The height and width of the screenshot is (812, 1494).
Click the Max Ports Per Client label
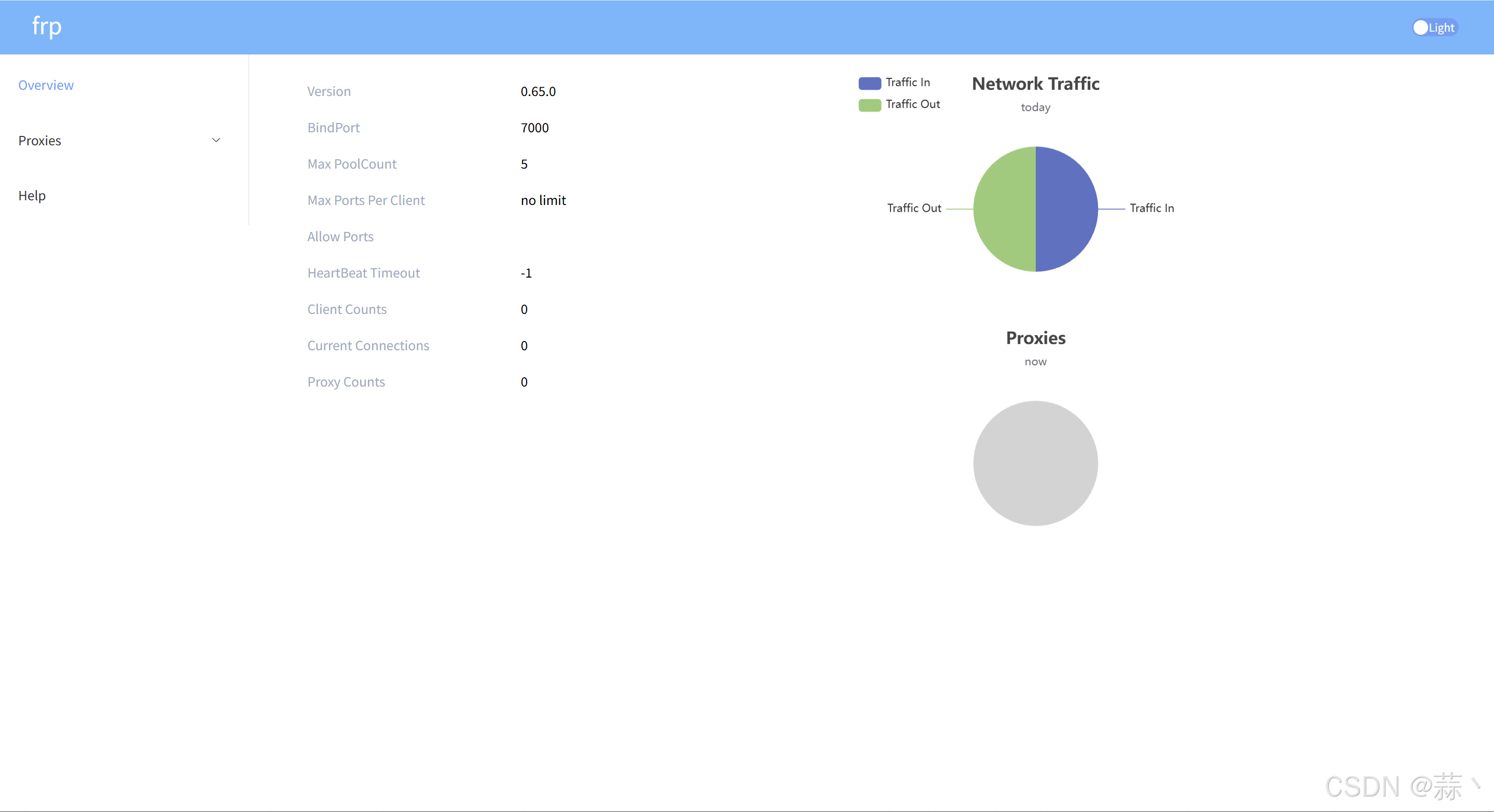(366, 201)
